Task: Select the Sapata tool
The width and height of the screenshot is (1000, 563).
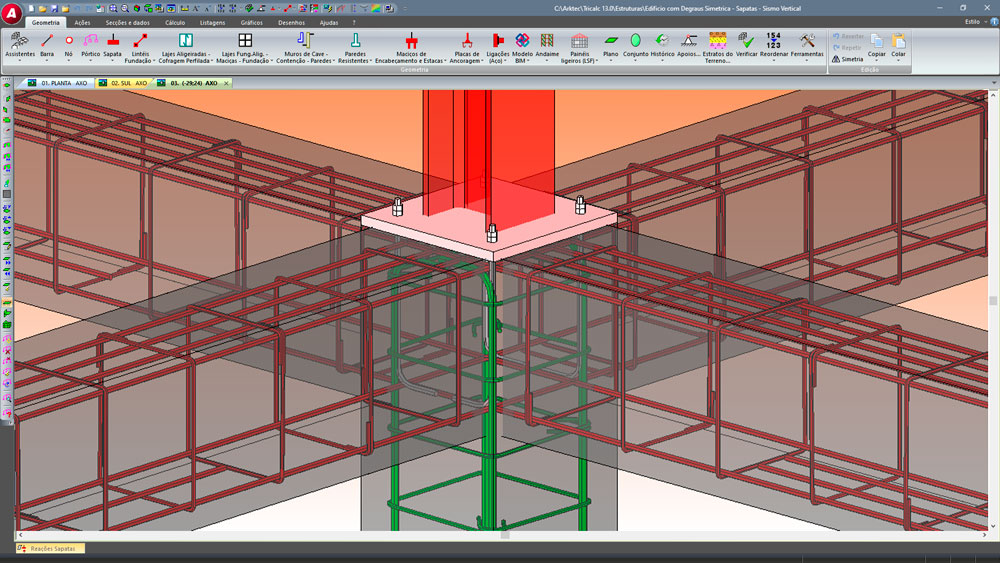Action: pyautogui.click(x=112, y=46)
